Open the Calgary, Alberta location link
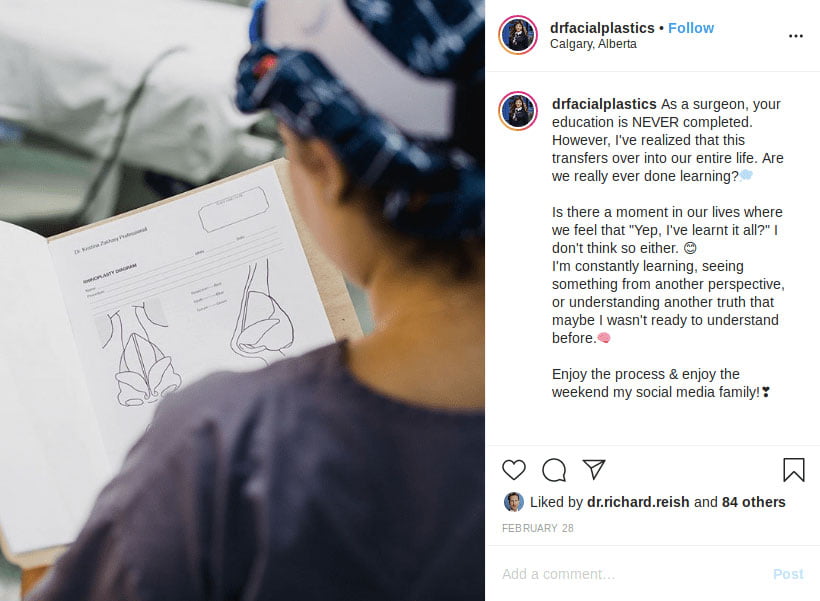 coord(593,44)
